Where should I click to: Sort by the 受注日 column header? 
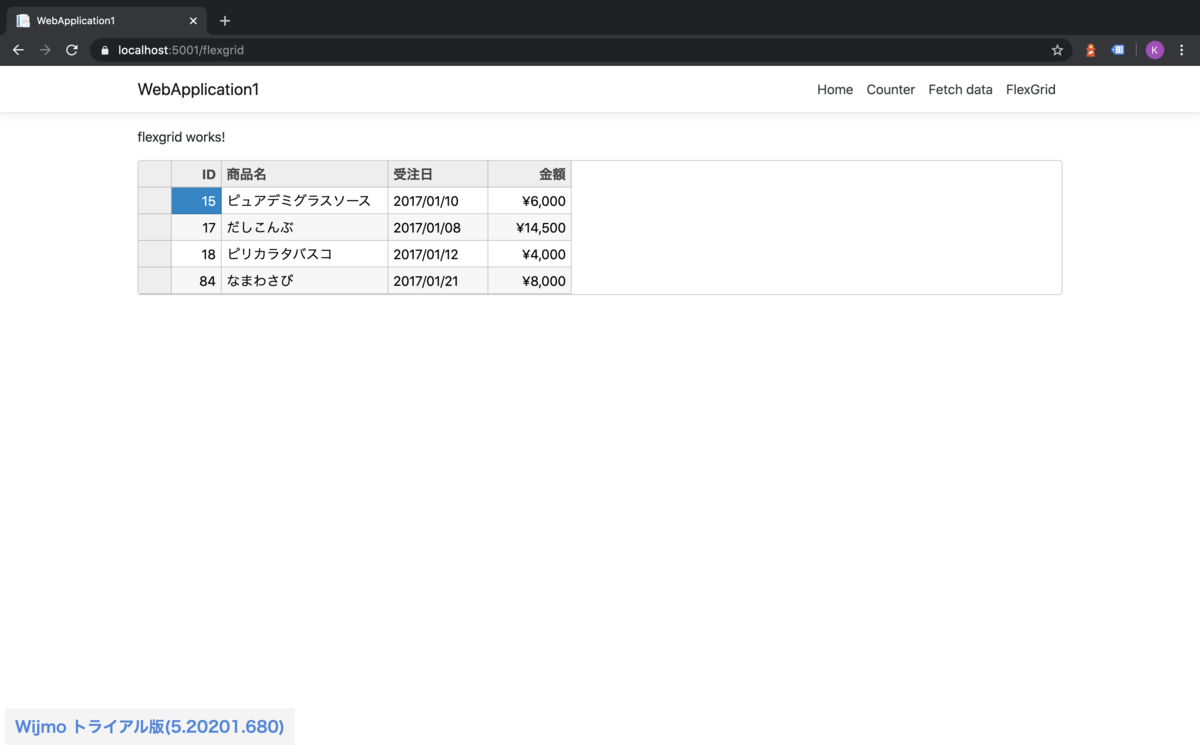click(x=438, y=174)
